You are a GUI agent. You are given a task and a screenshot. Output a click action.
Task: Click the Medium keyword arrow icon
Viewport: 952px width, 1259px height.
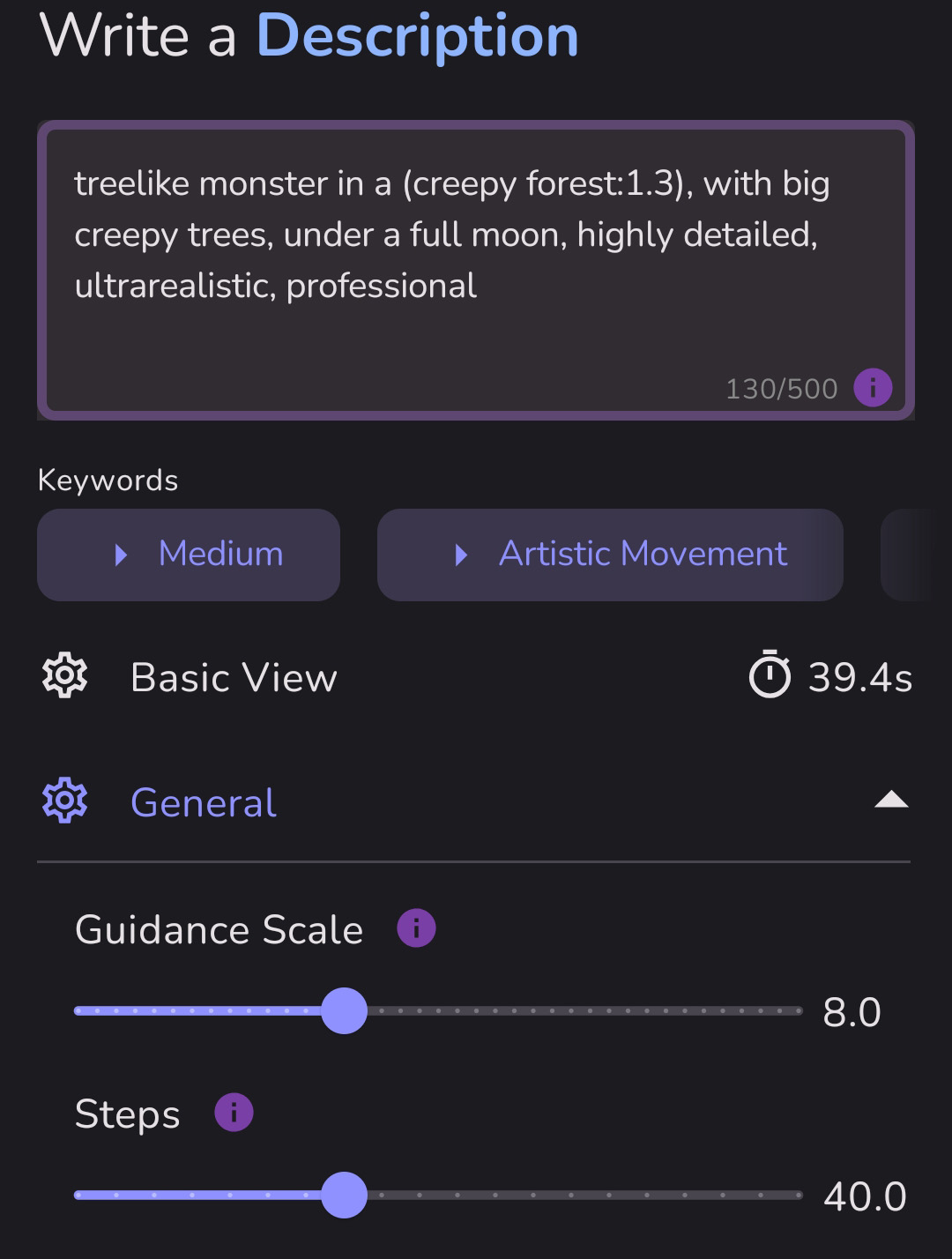tap(122, 555)
